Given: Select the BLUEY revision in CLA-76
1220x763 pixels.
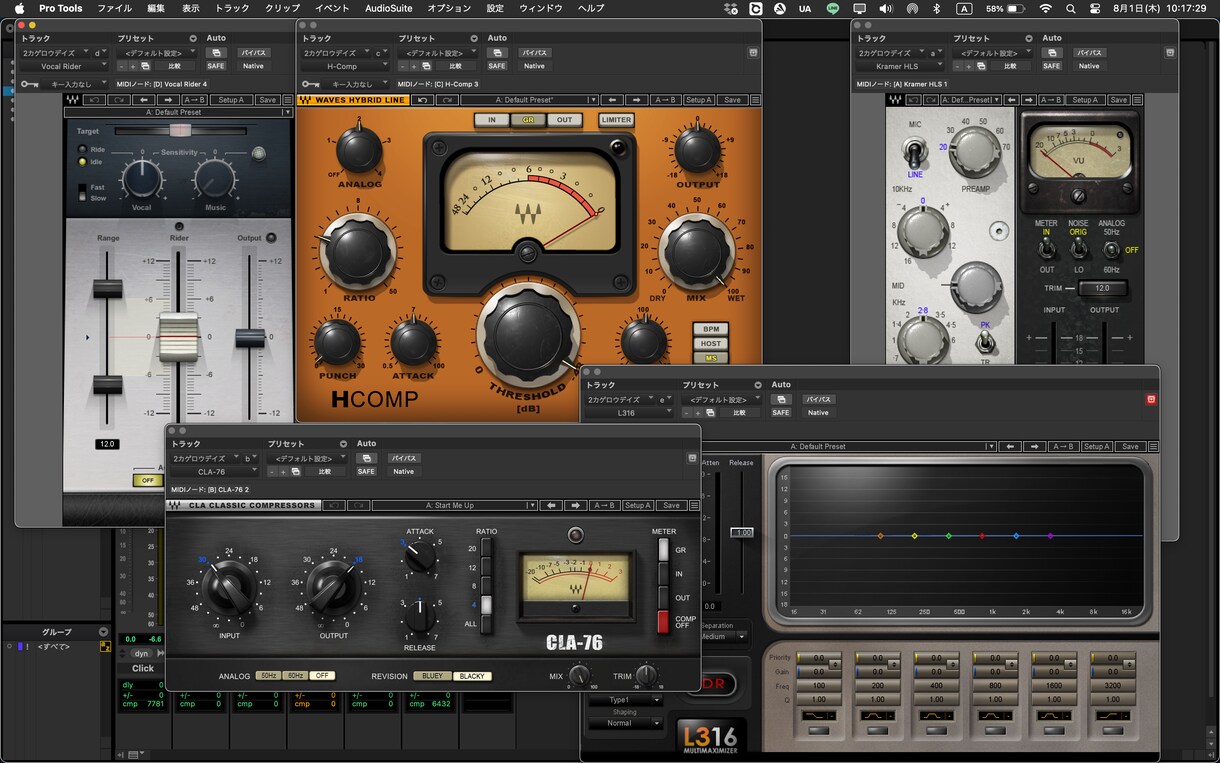Looking at the screenshot, I should tap(432, 676).
